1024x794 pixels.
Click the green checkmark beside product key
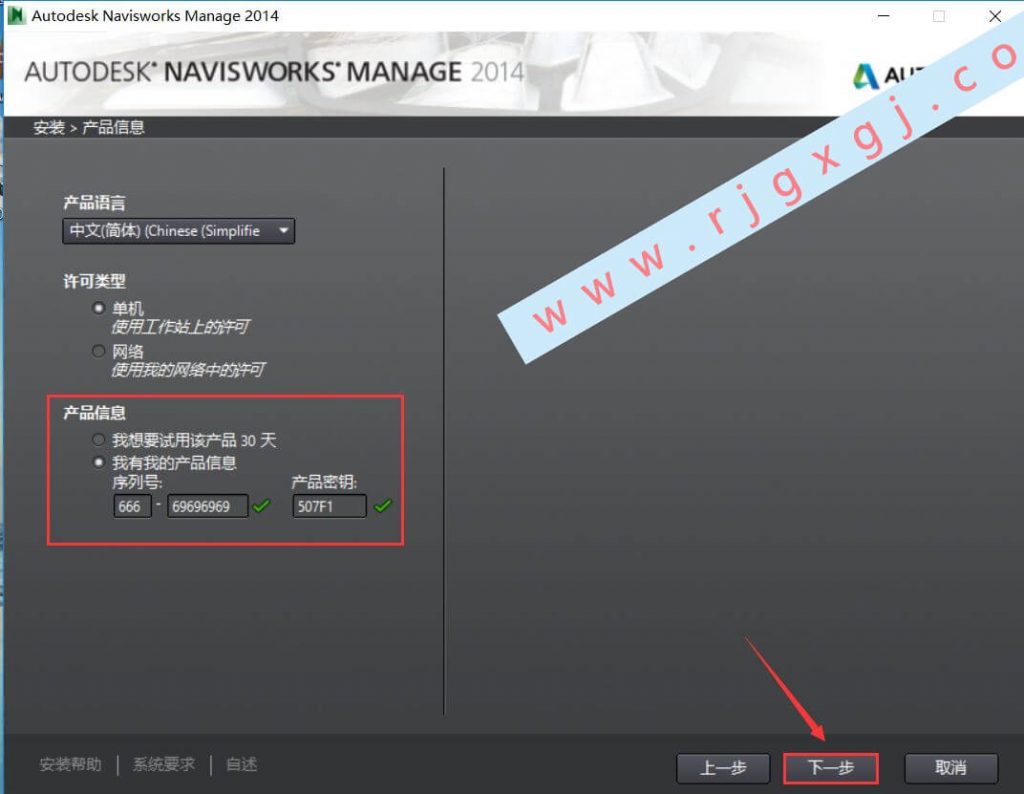(x=383, y=505)
